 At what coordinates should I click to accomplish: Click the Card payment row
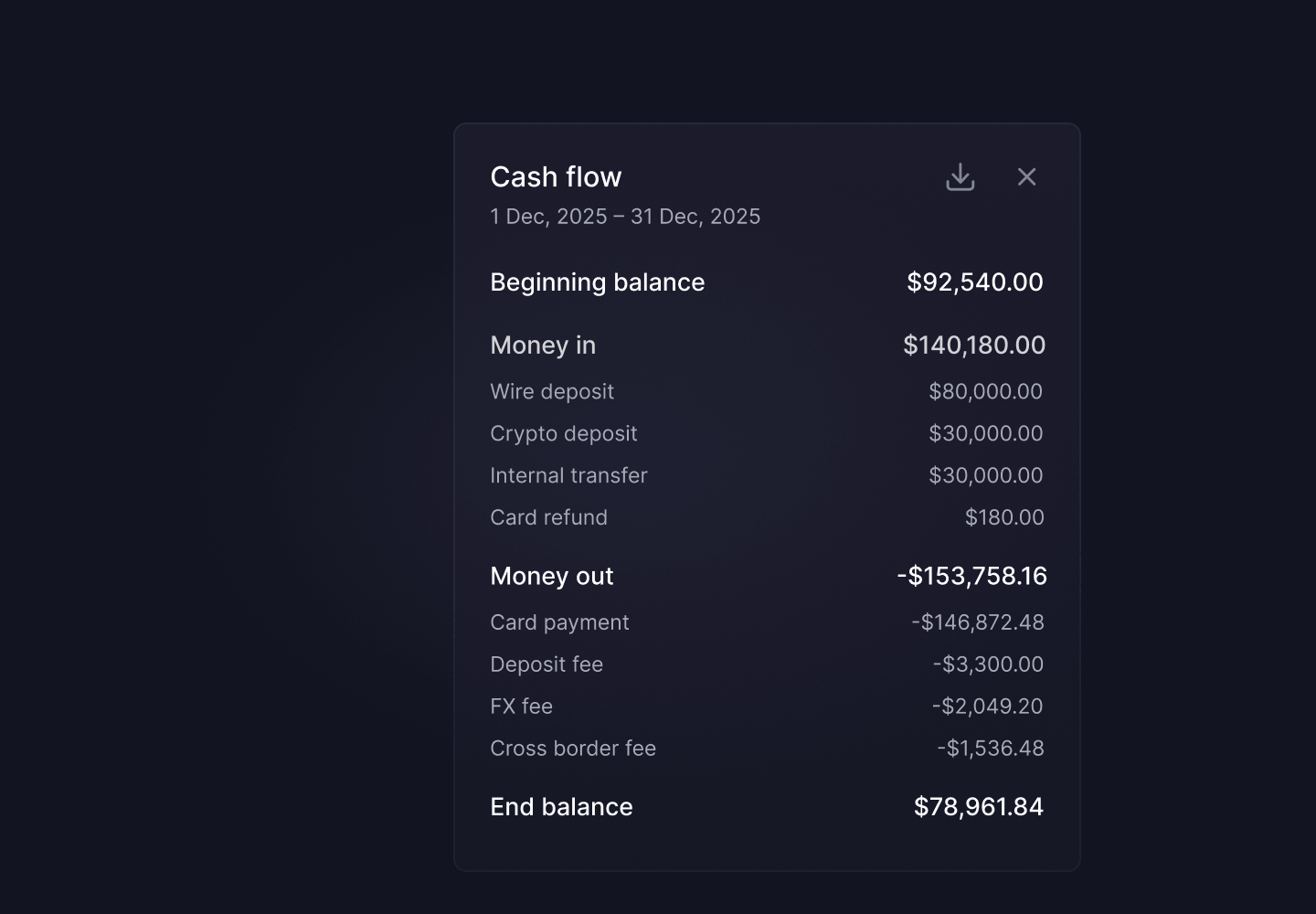click(x=767, y=622)
